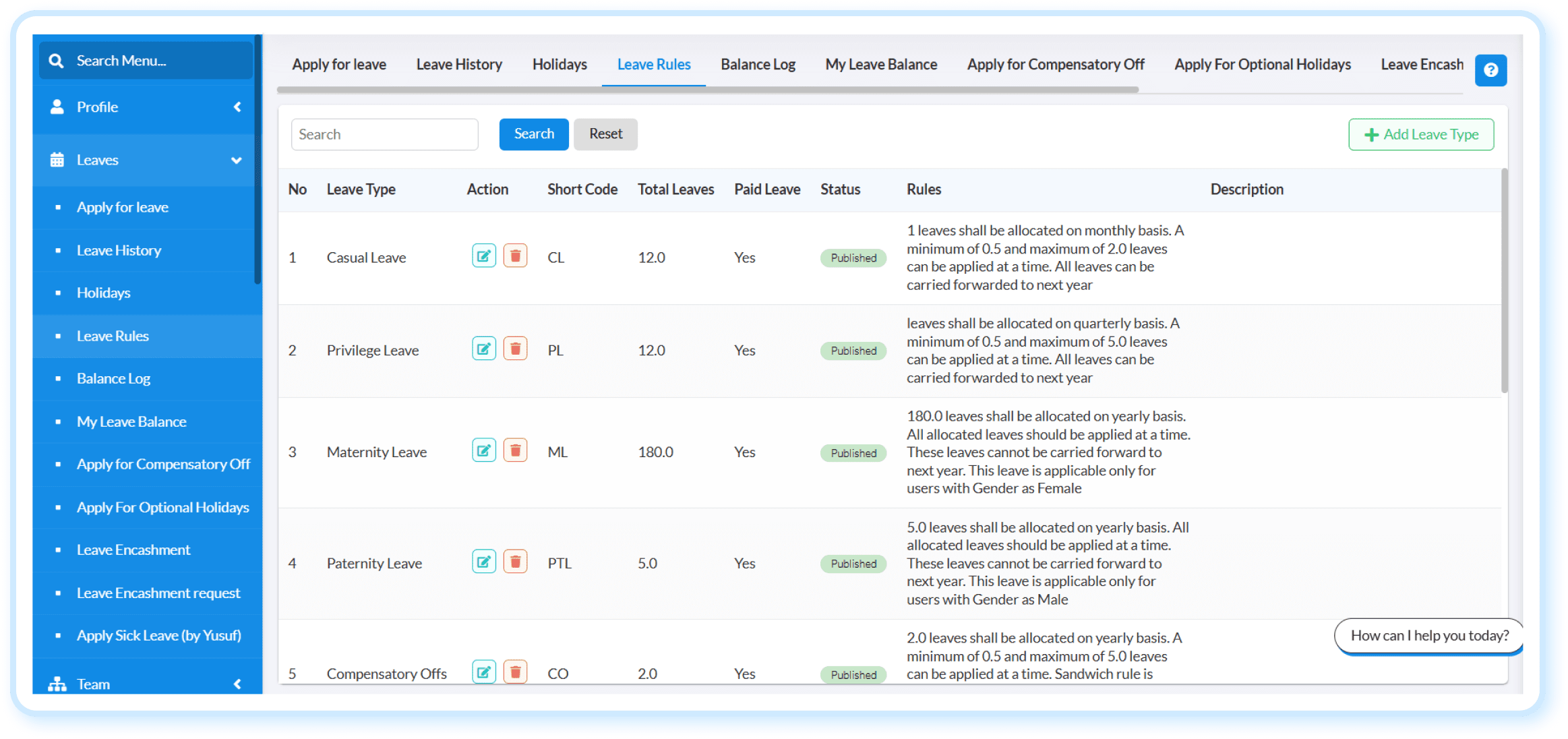This screenshot has height=739, width=1568.
Task: Click the Short Code column header
Action: click(582, 189)
